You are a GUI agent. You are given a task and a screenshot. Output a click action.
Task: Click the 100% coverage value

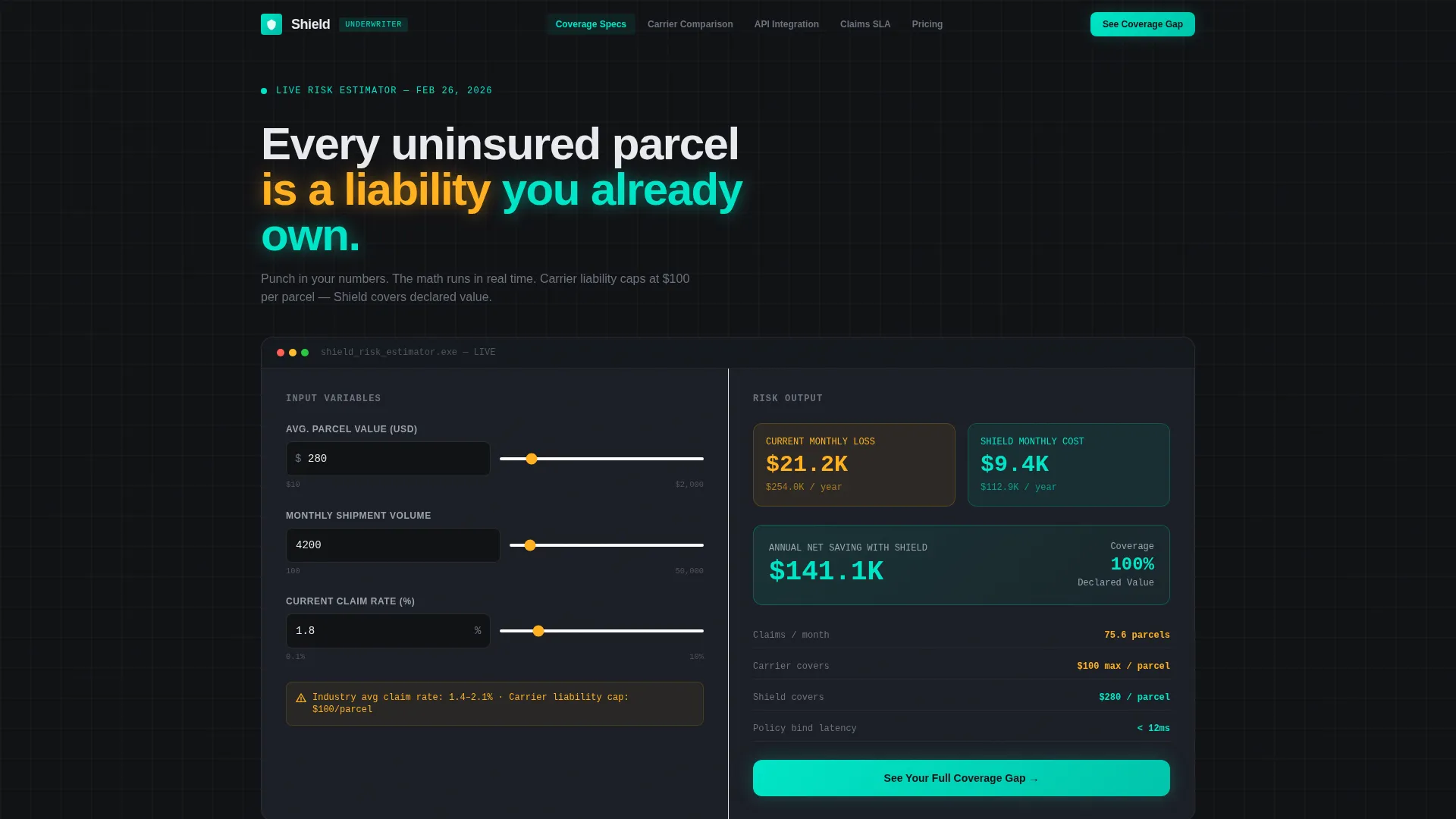click(1132, 564)
